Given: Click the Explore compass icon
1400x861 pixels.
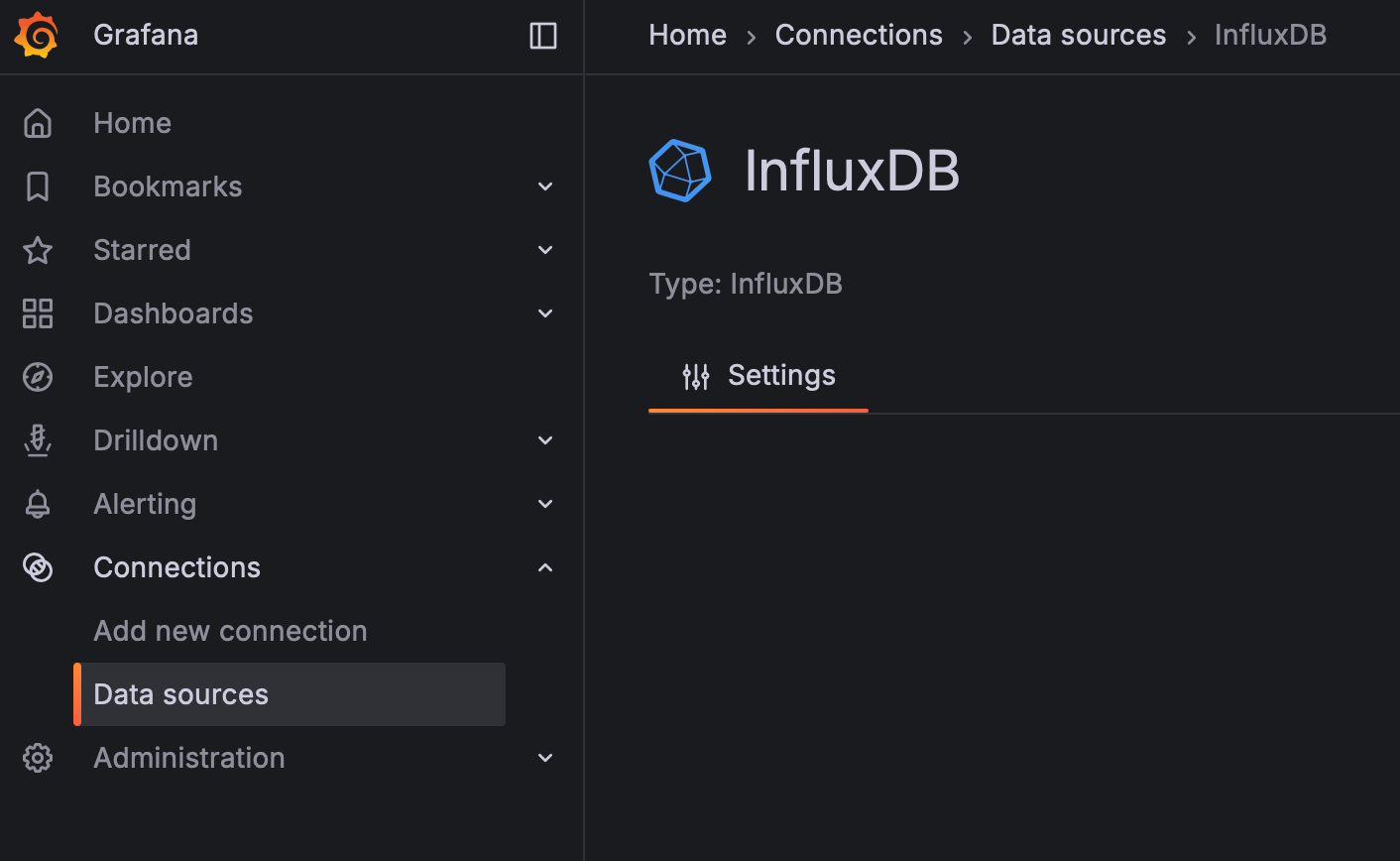Looking at the screenshot, I should click(x=38, y=377).
